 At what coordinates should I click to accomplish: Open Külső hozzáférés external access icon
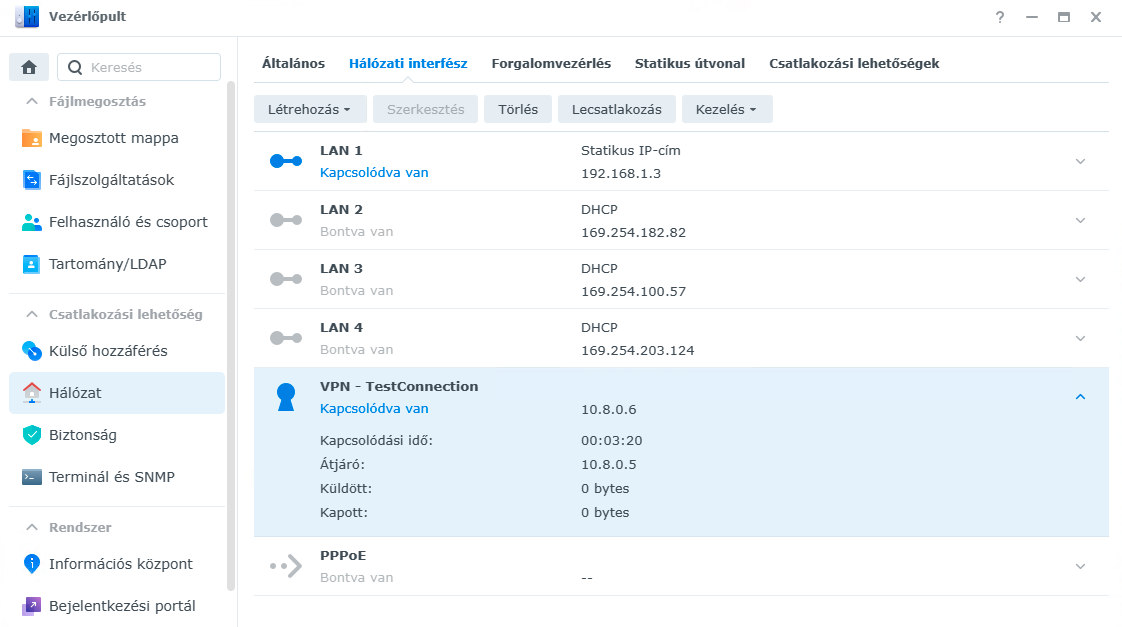(32, 351)
